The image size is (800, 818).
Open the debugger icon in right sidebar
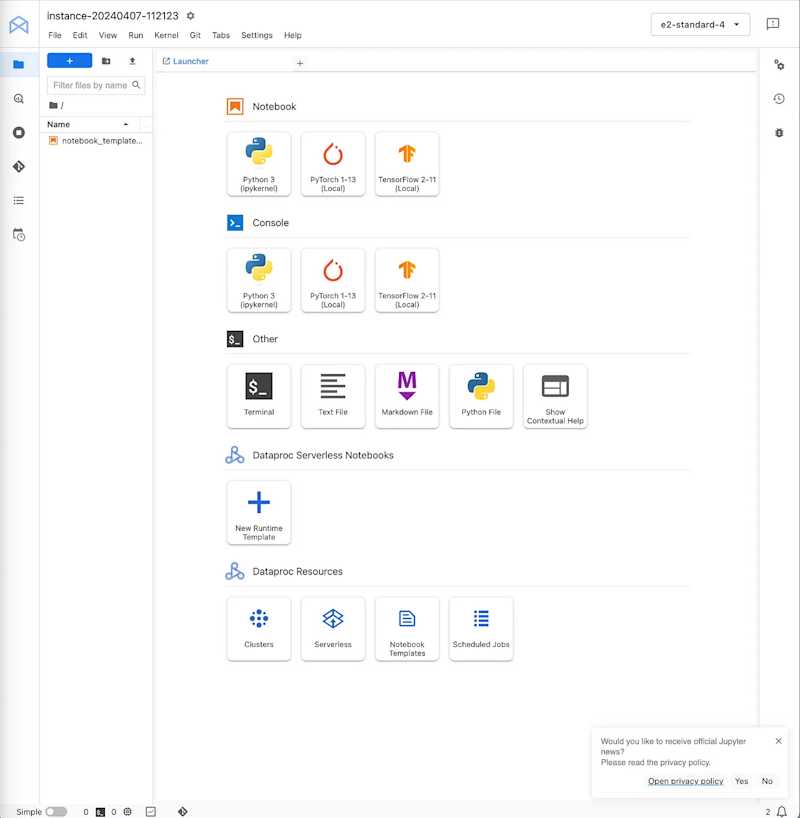[779, 133]
